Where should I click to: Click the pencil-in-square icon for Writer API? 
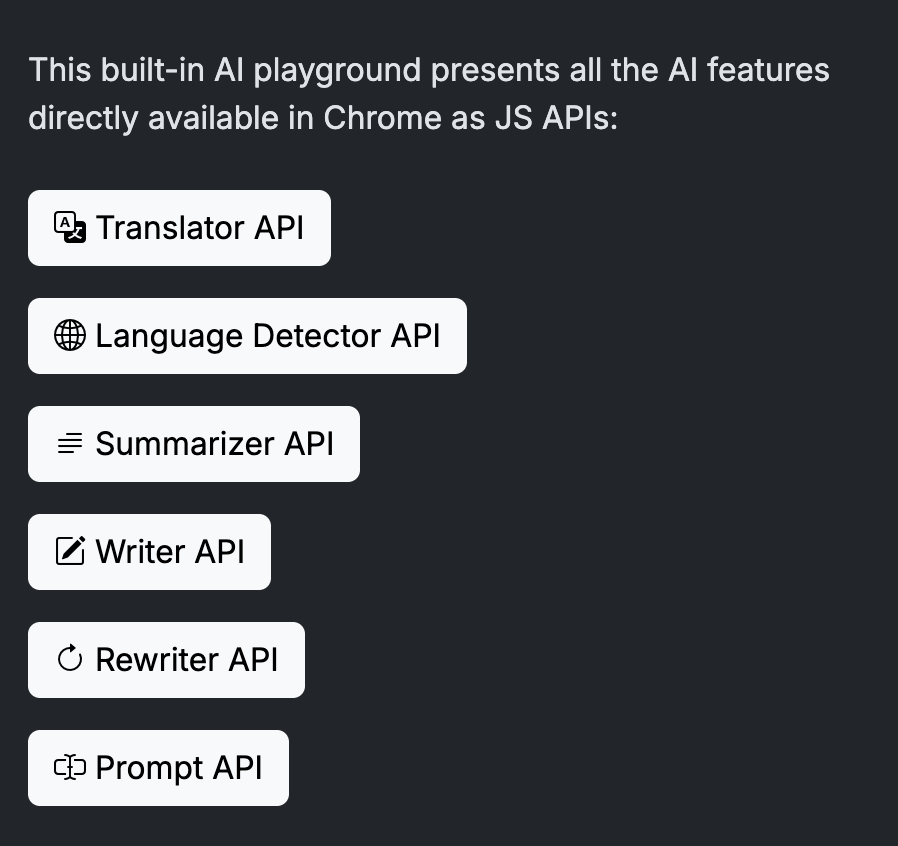pyautogui.click(x=68, y=551)
